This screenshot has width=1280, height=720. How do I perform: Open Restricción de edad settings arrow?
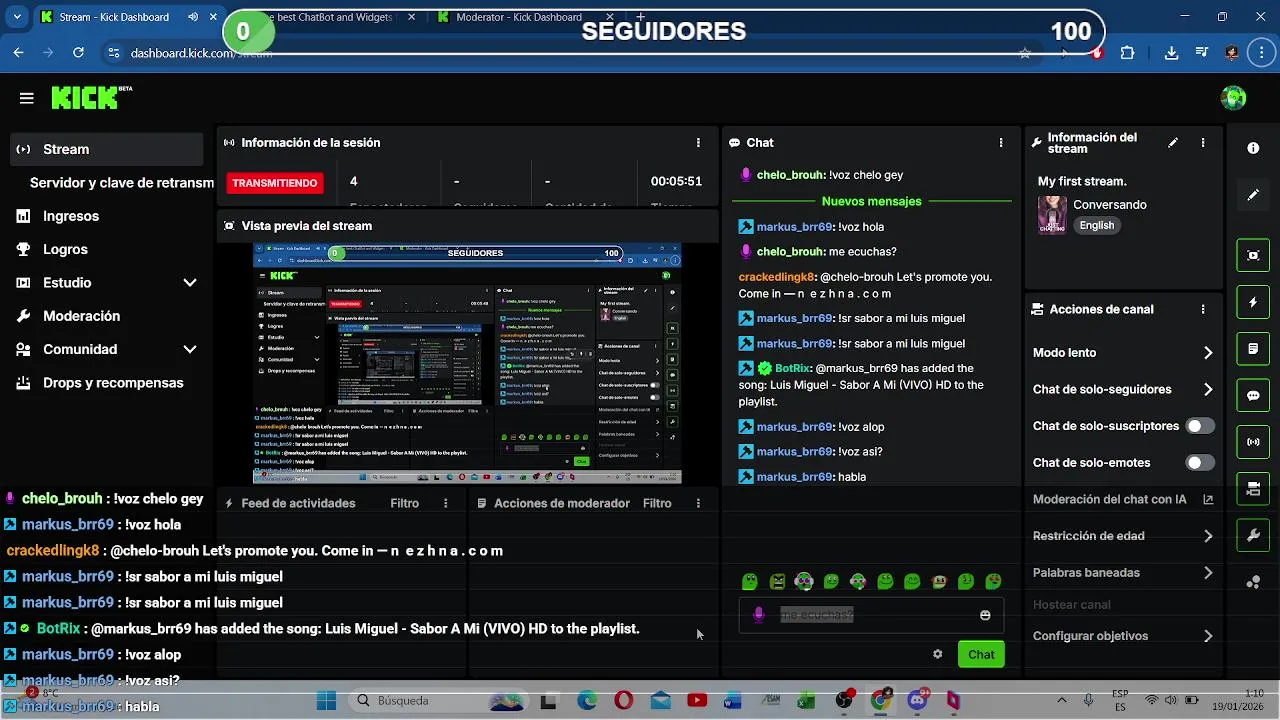point(1208,536)
